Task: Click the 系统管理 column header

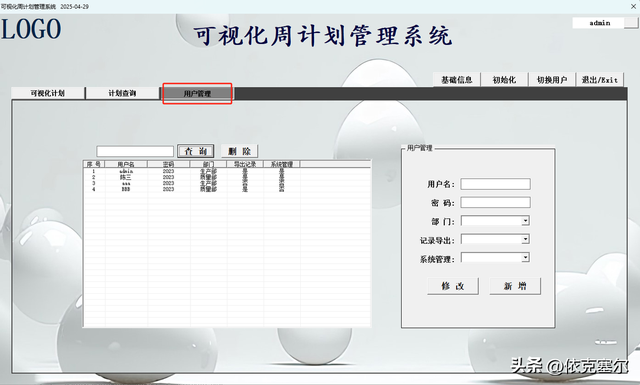Action: [282, 164]
